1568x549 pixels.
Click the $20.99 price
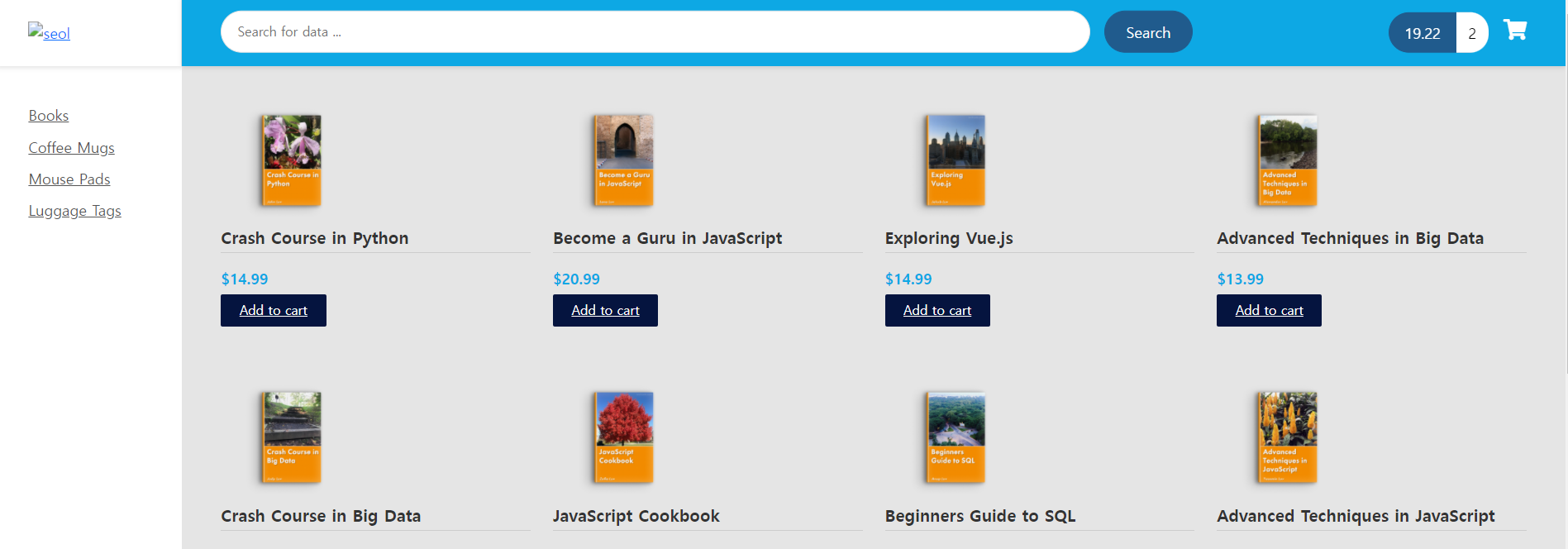[x=577, y=279]
